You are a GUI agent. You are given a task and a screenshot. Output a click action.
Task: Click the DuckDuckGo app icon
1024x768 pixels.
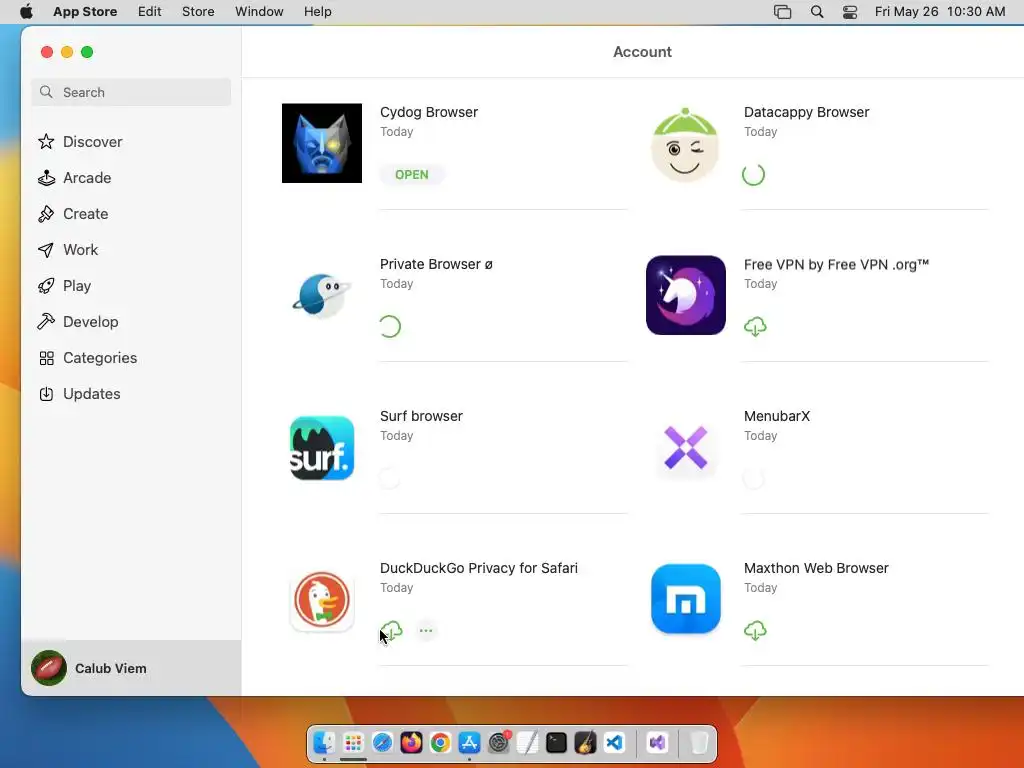coord(322,600)
